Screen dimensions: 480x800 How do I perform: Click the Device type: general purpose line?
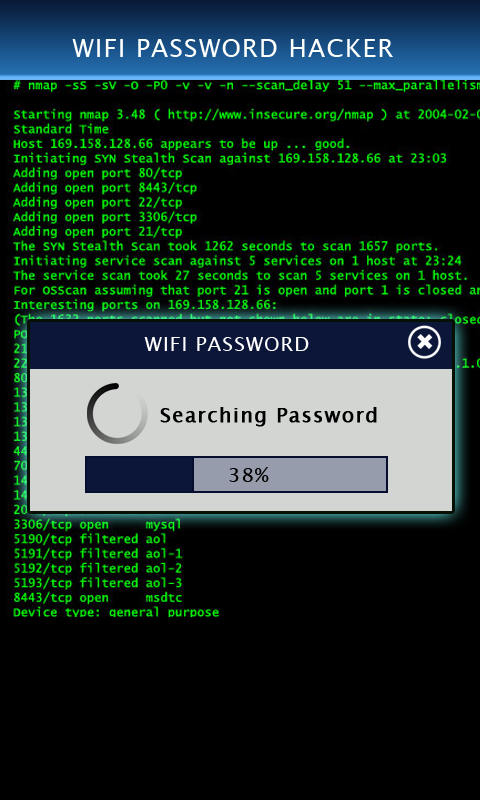(x=116, y=612)
